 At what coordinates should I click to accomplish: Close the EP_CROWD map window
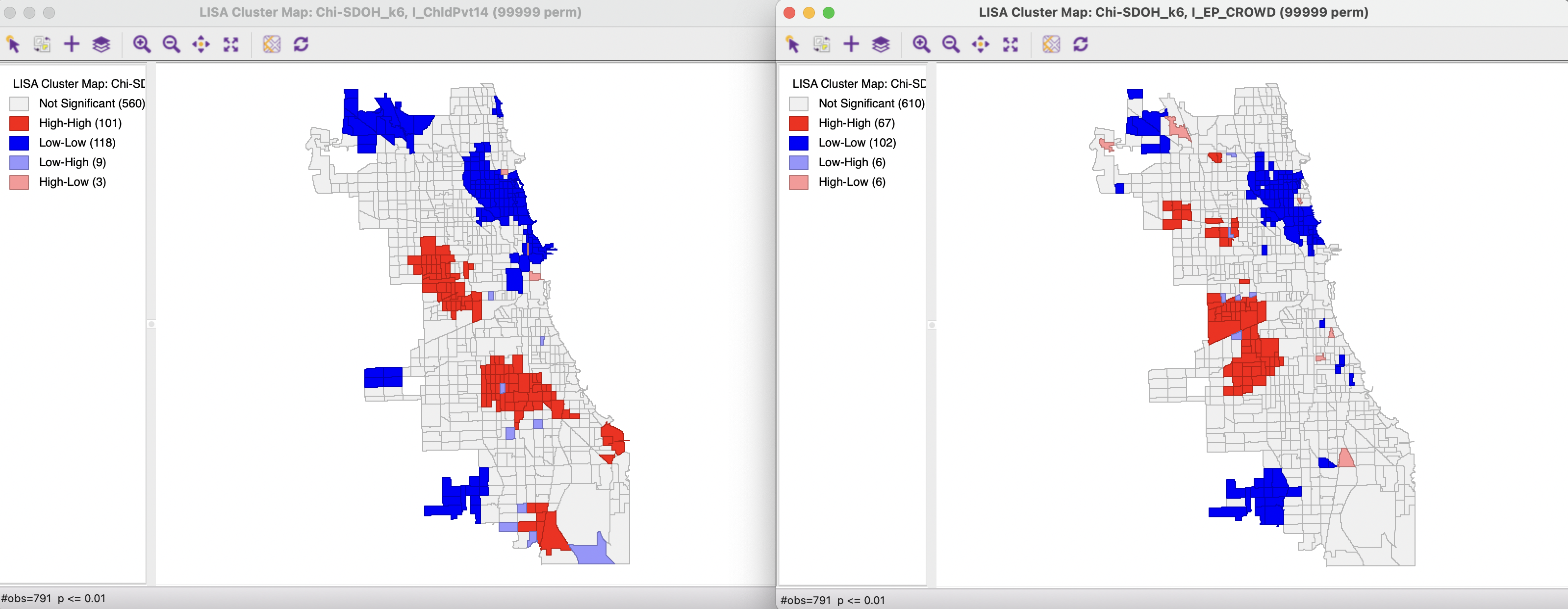[789, 13]
